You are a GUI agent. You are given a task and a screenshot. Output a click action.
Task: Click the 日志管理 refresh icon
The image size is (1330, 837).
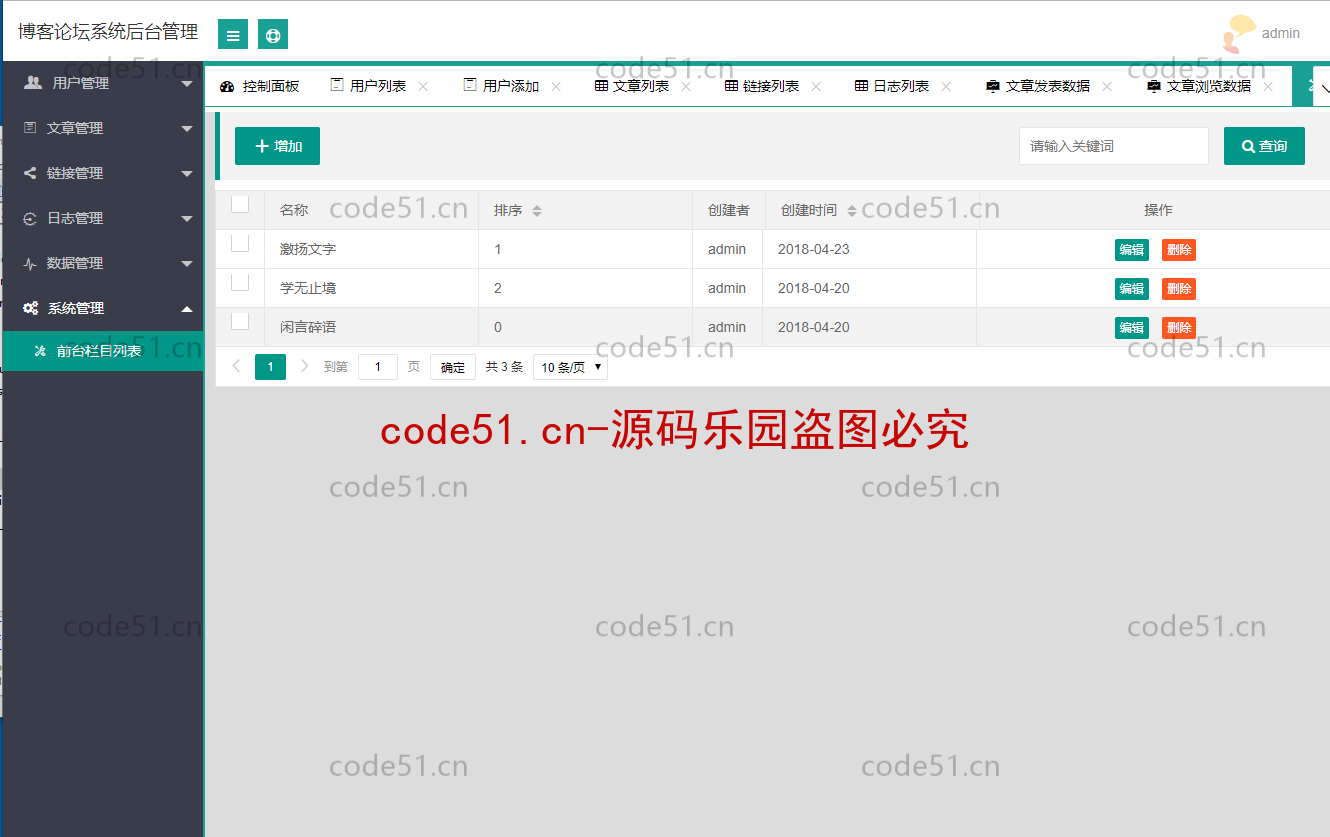tap(30, 218)
